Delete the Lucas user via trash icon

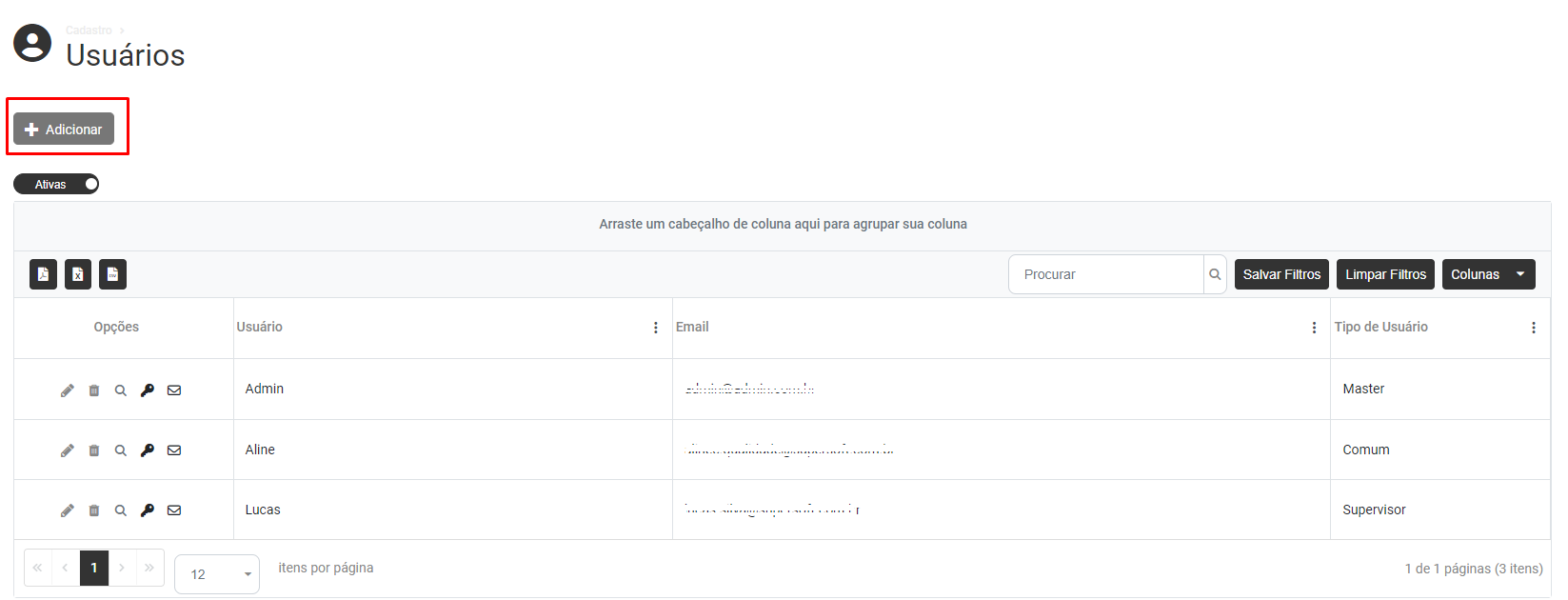(x=94, y=510)
